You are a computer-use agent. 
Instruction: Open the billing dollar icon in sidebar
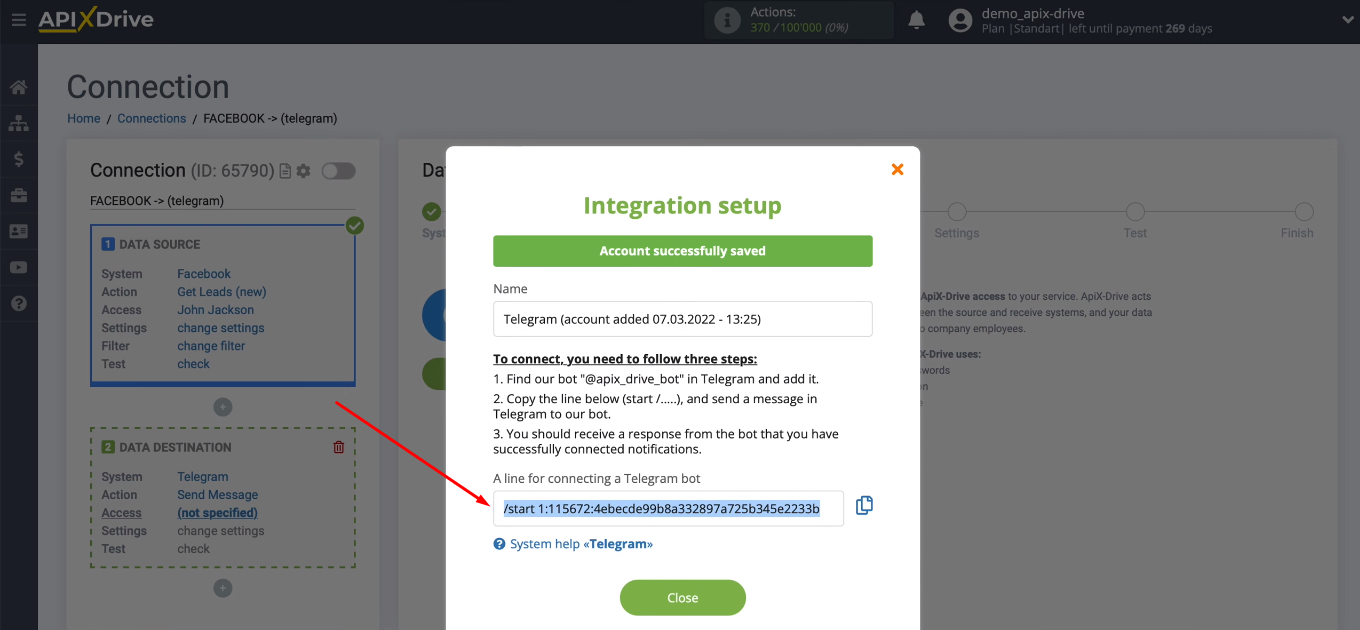coord(18,159)
